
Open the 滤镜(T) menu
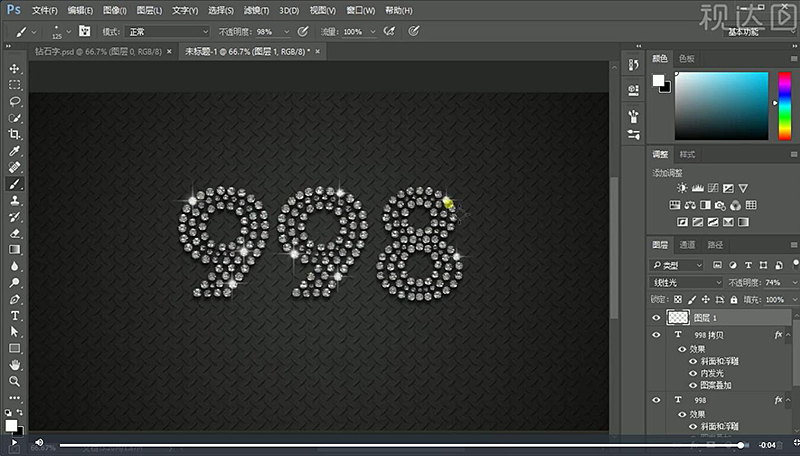click(x=256, y=10)
